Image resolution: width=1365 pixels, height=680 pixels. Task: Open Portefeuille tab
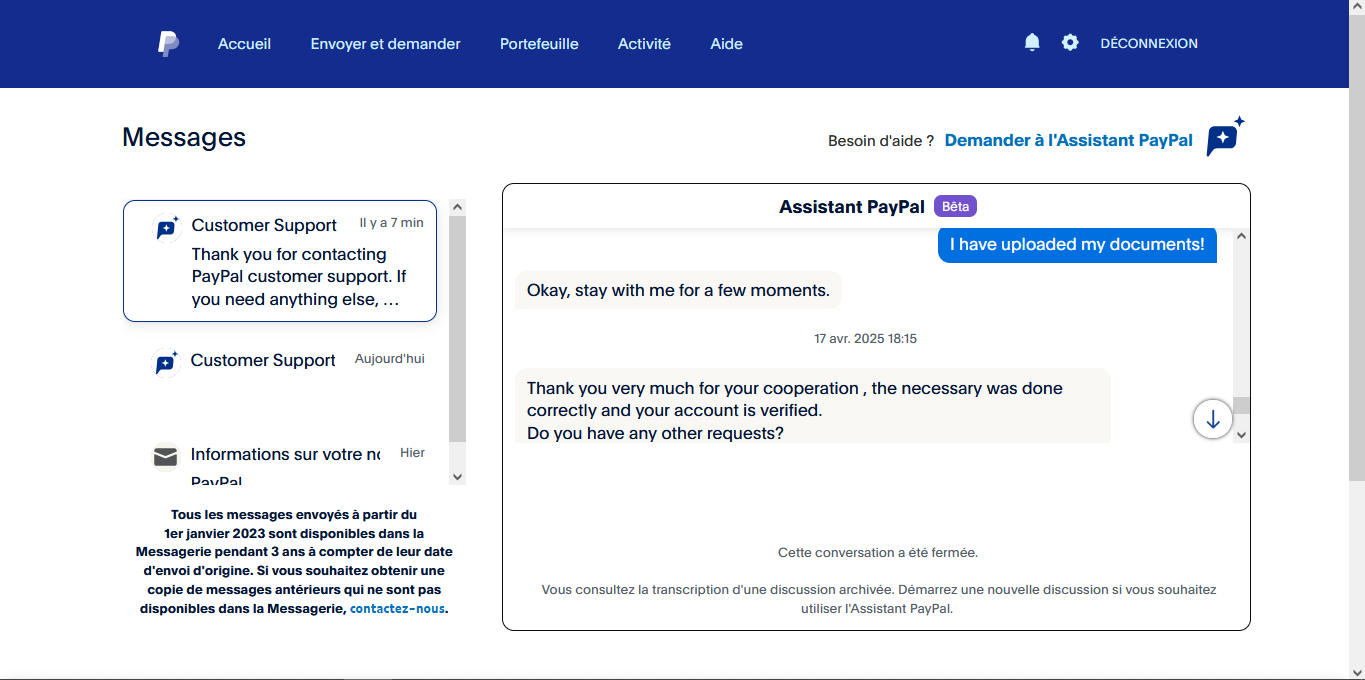coord(539,44)
